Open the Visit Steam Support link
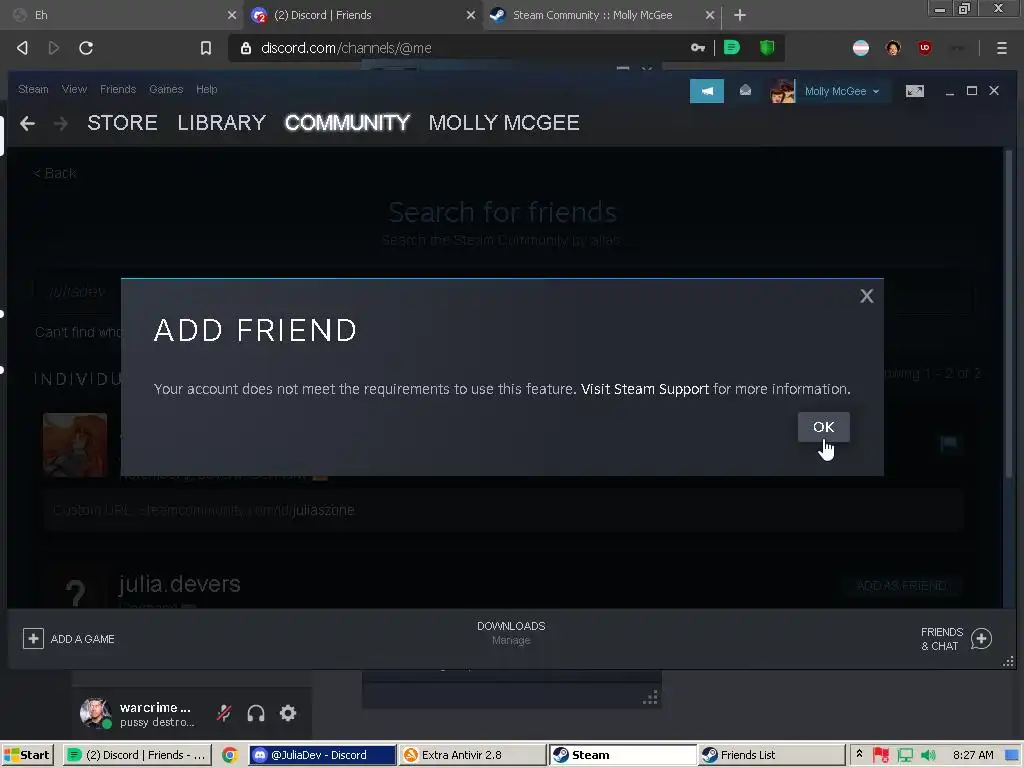This screenshot has height=768, width=1024. click(645, 389)
